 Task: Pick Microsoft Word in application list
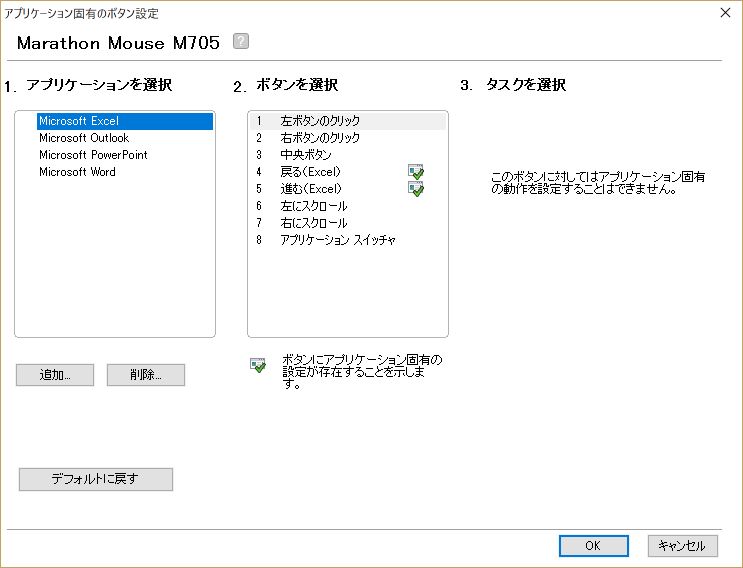(x=125, y=172)
